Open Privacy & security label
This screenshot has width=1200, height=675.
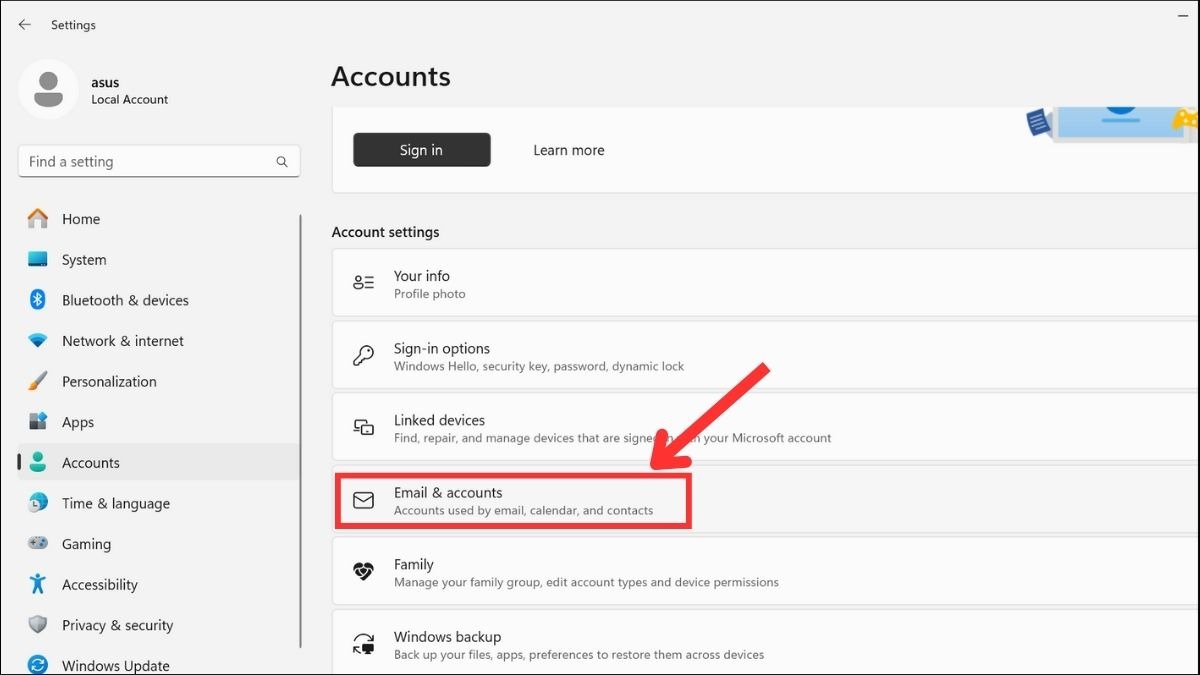[x=118, y=625]
